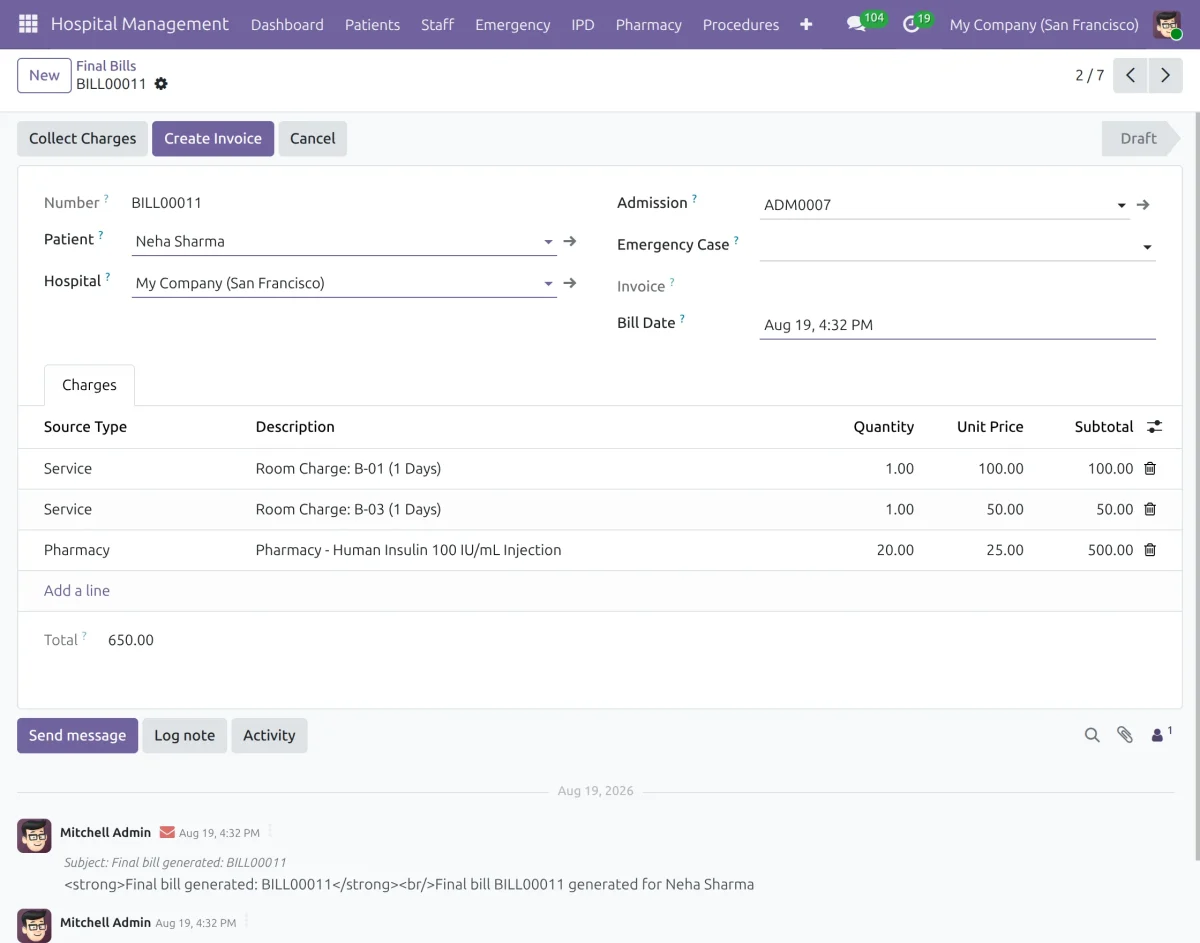Click the Create Invoice button
The height and width of the screenshot is (943, 1200).
[x=213, y=138]
